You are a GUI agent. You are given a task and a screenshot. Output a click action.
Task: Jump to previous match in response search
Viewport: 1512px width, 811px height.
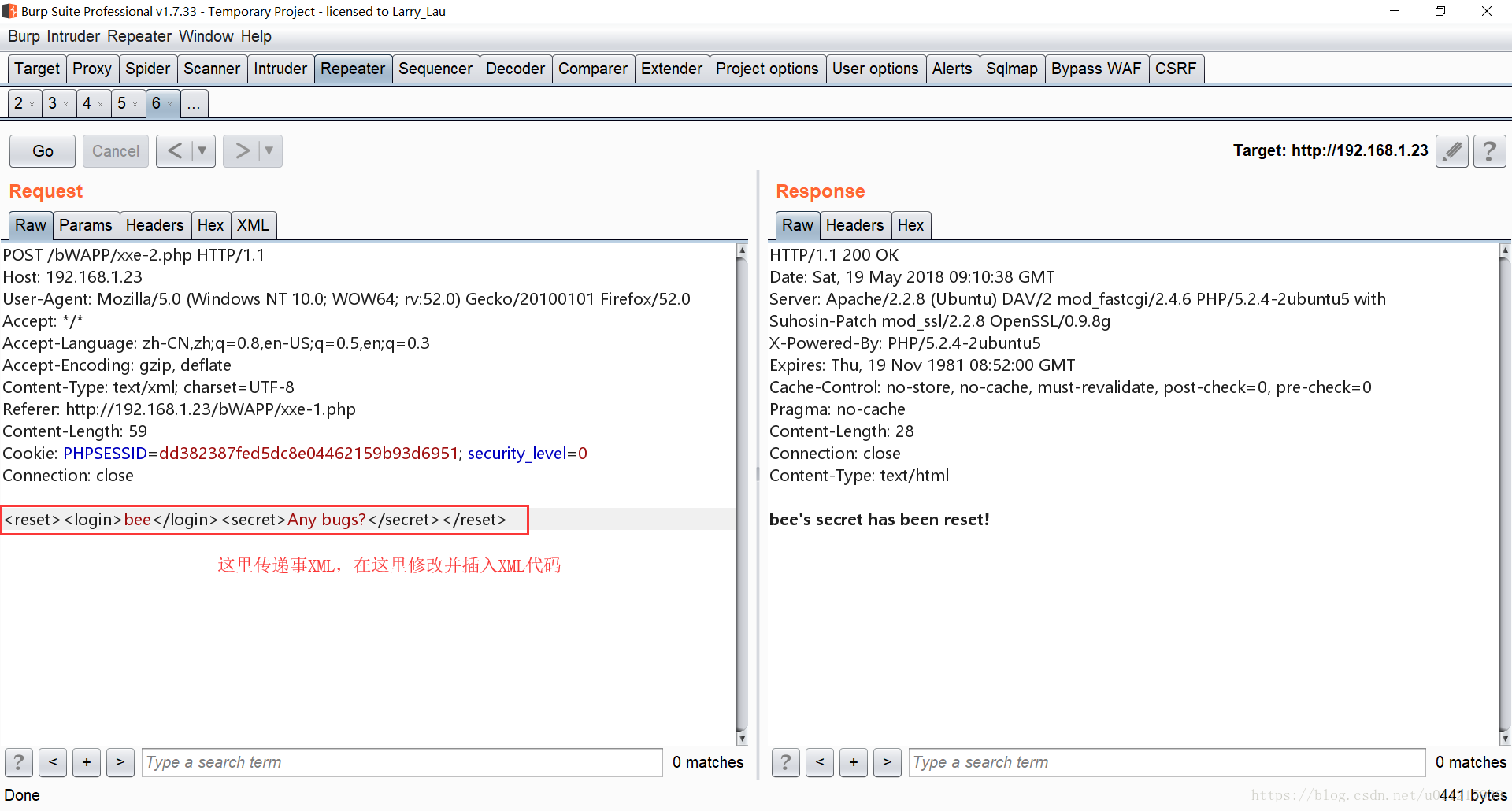[x=820, y=762]
